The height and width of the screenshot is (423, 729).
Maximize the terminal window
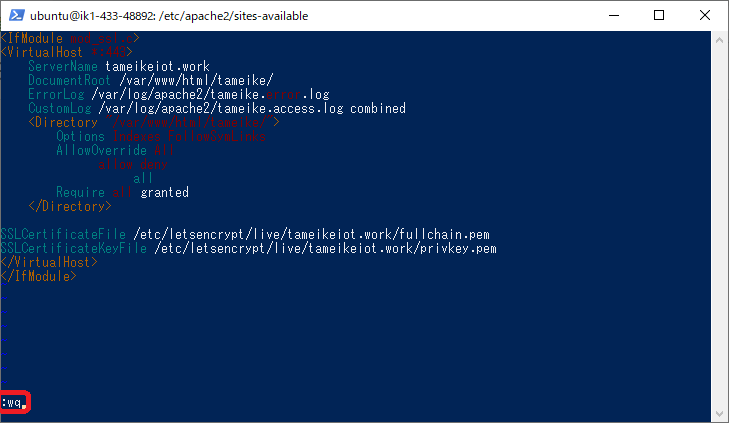[x=658, y=15]
